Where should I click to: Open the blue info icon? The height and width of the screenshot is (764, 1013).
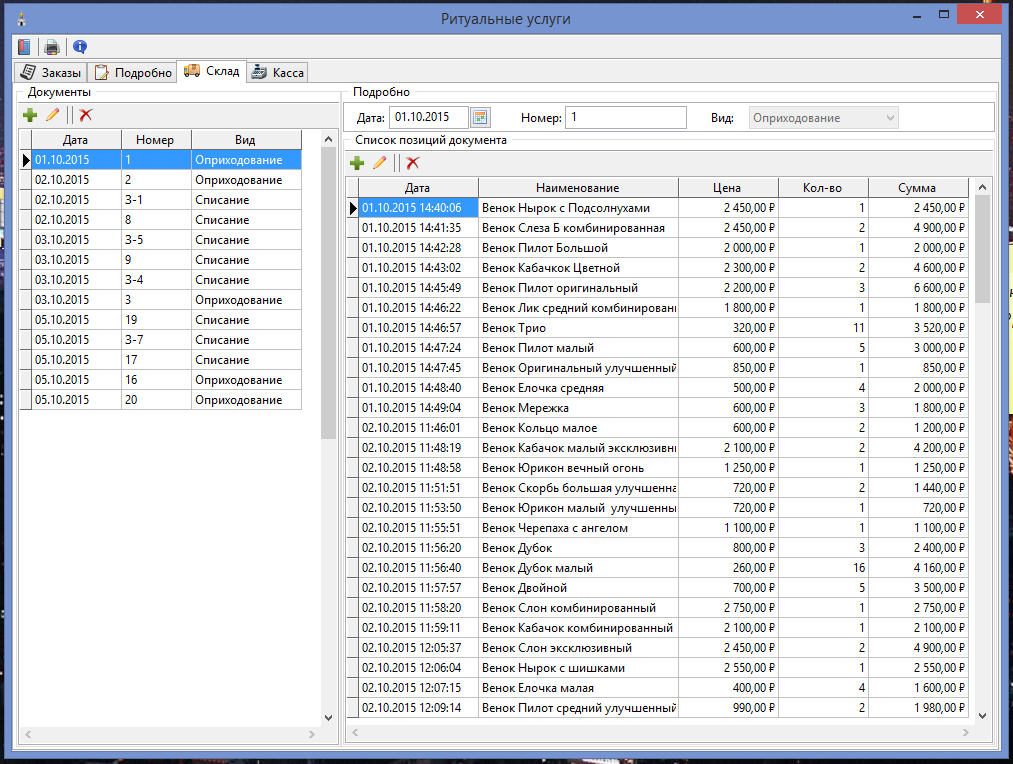point(79,46)
